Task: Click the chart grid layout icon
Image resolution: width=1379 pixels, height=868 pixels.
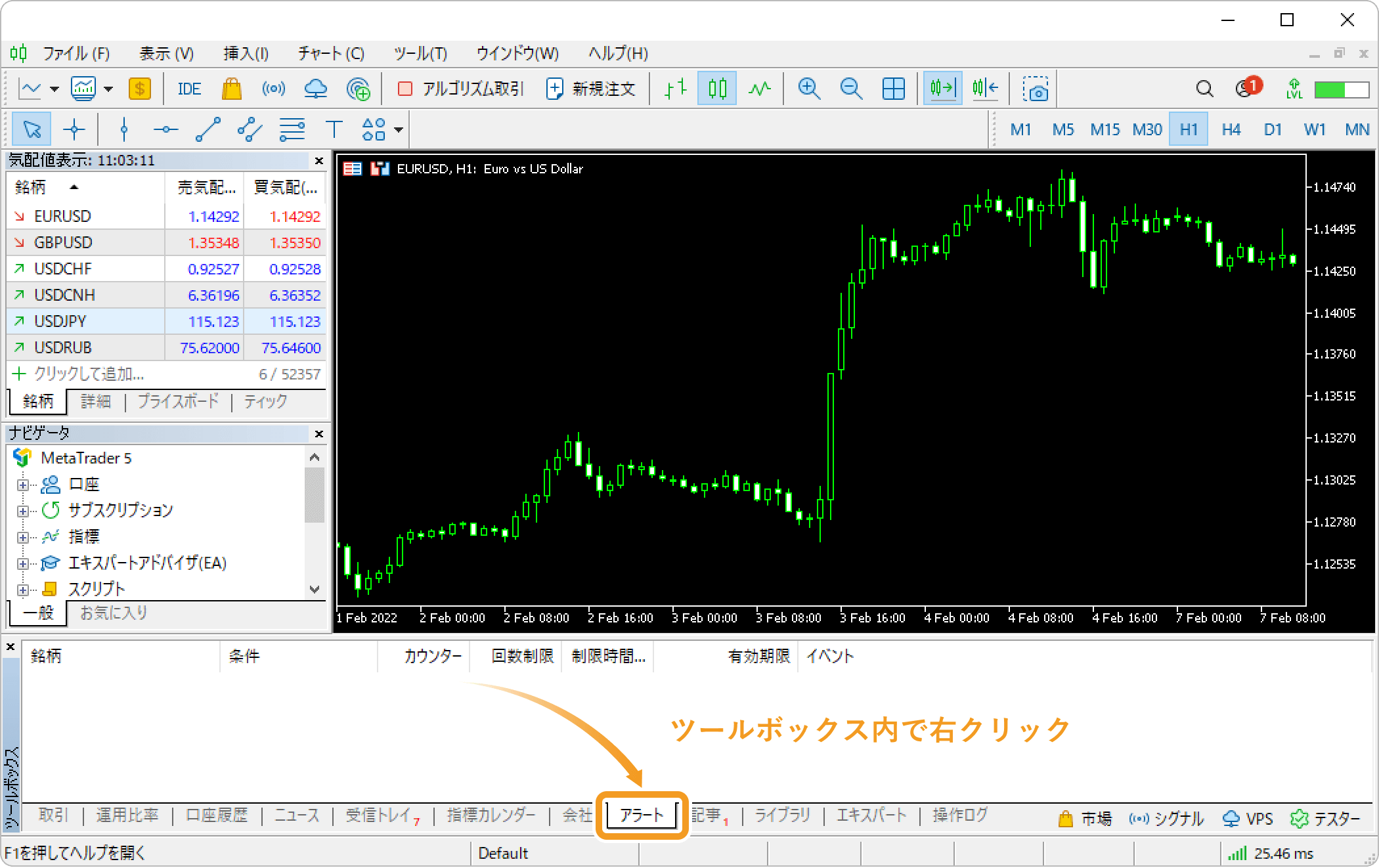Action: click(x=891, y=89)
